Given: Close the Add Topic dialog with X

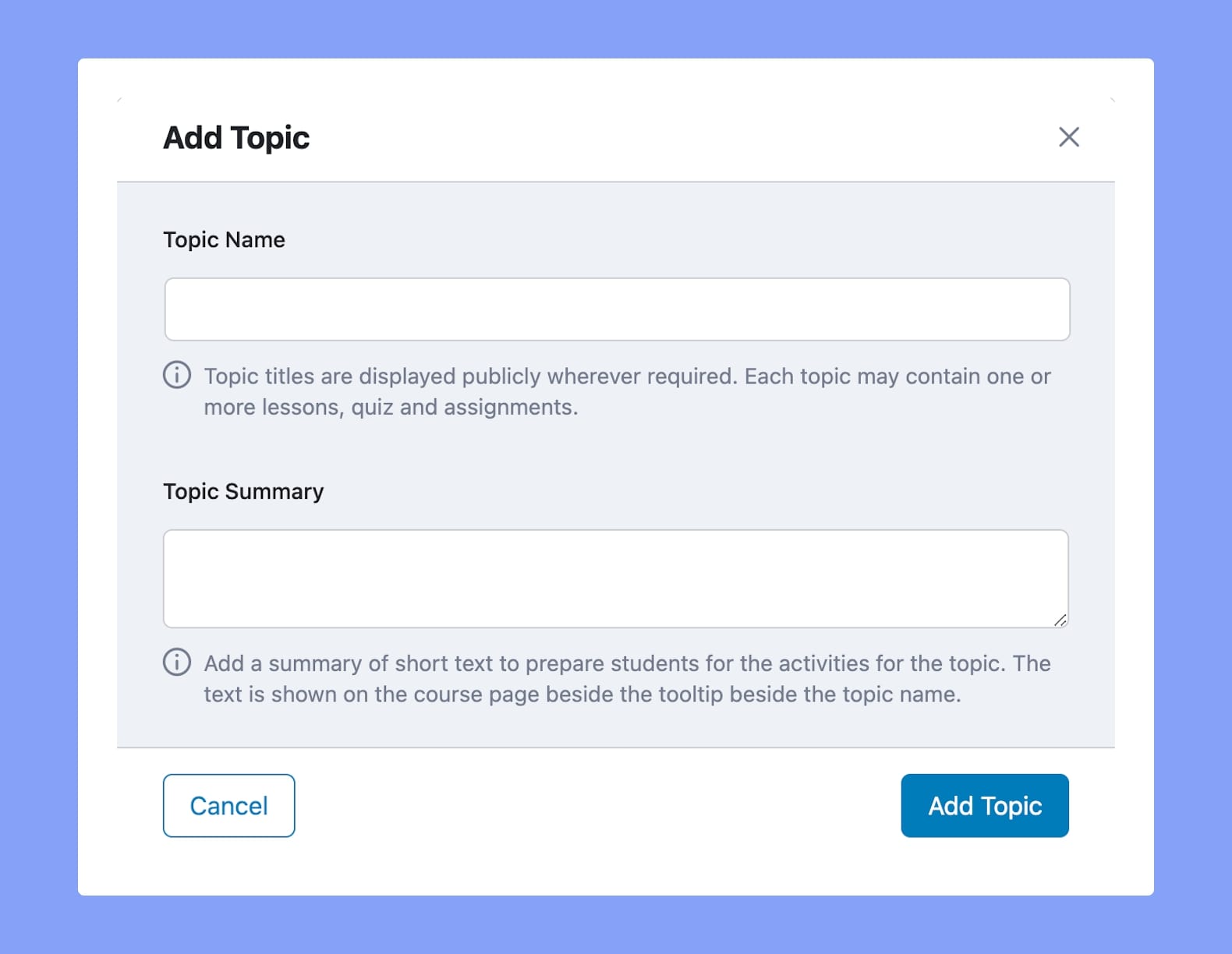Looking at the screenshot, I should pyautogui.click(x=1068, y=137).
